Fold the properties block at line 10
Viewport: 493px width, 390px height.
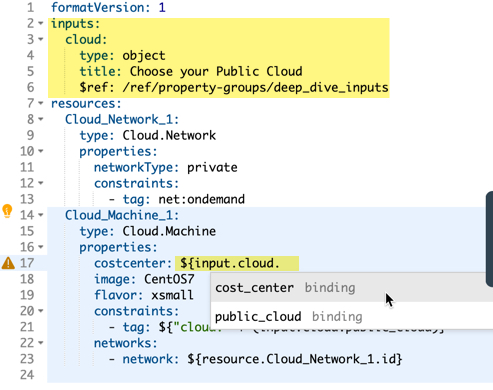[41, 151]
